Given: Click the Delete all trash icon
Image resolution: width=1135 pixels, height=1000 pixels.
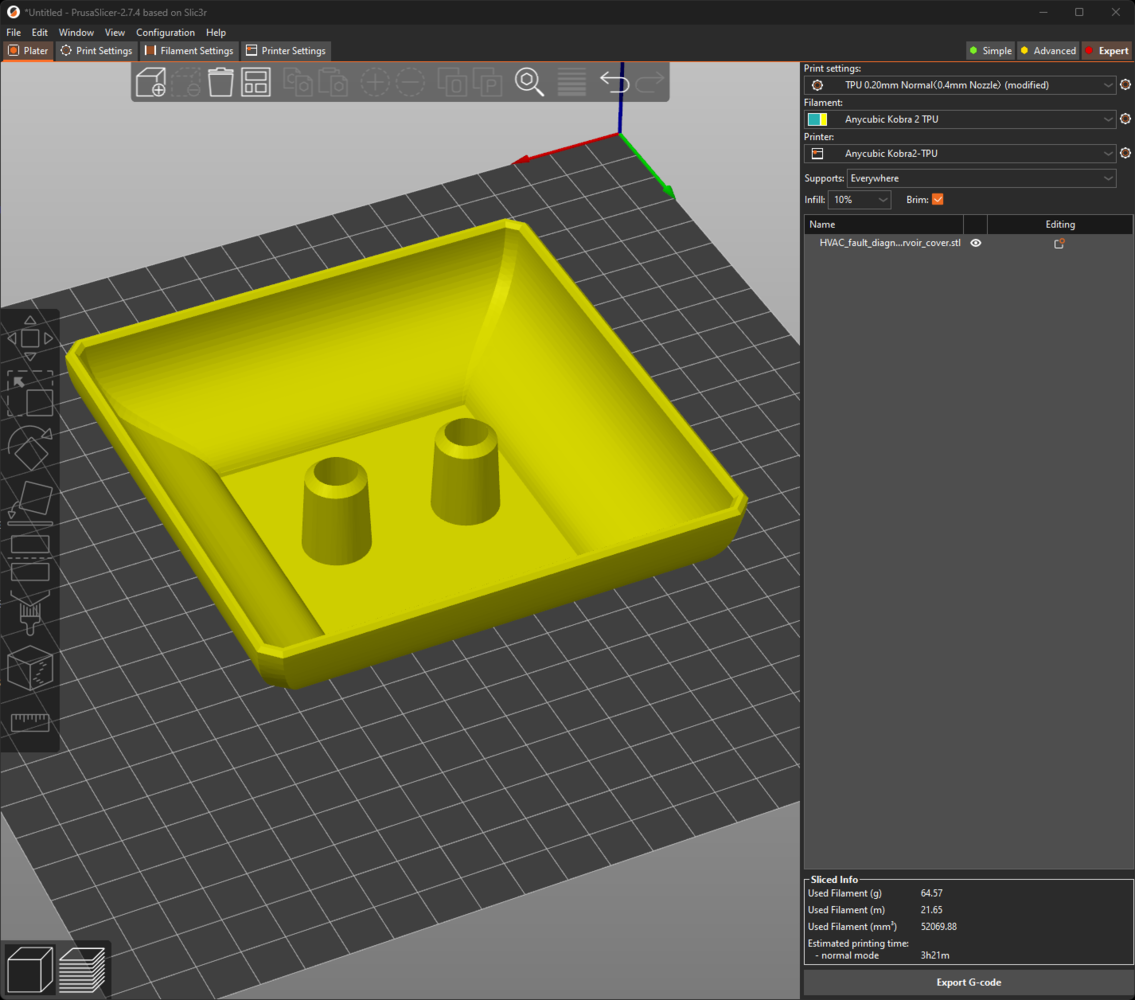Looking at the screenshot, I should pos(220,82).
